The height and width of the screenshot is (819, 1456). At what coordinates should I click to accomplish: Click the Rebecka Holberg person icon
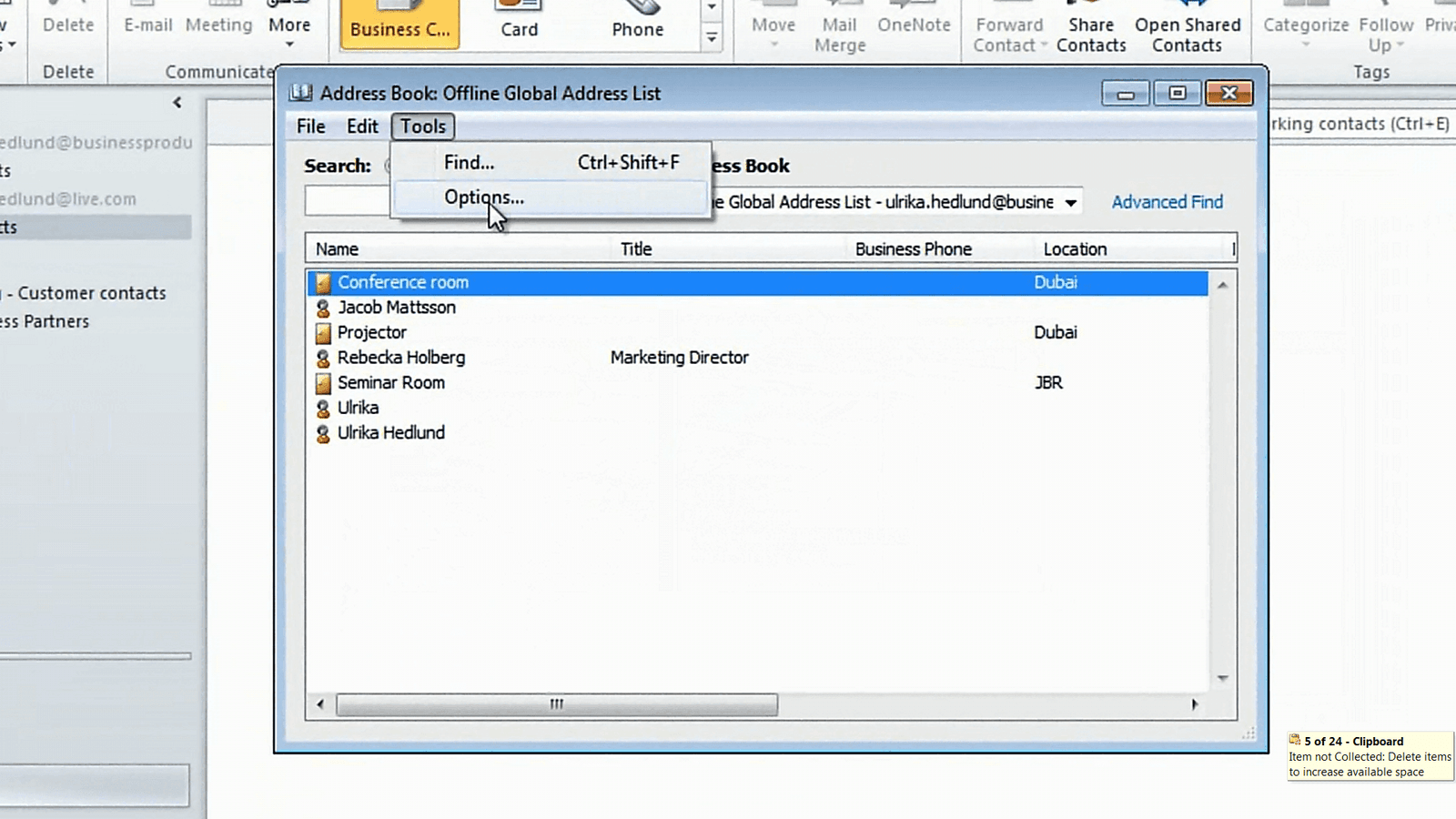click(323, 359)
